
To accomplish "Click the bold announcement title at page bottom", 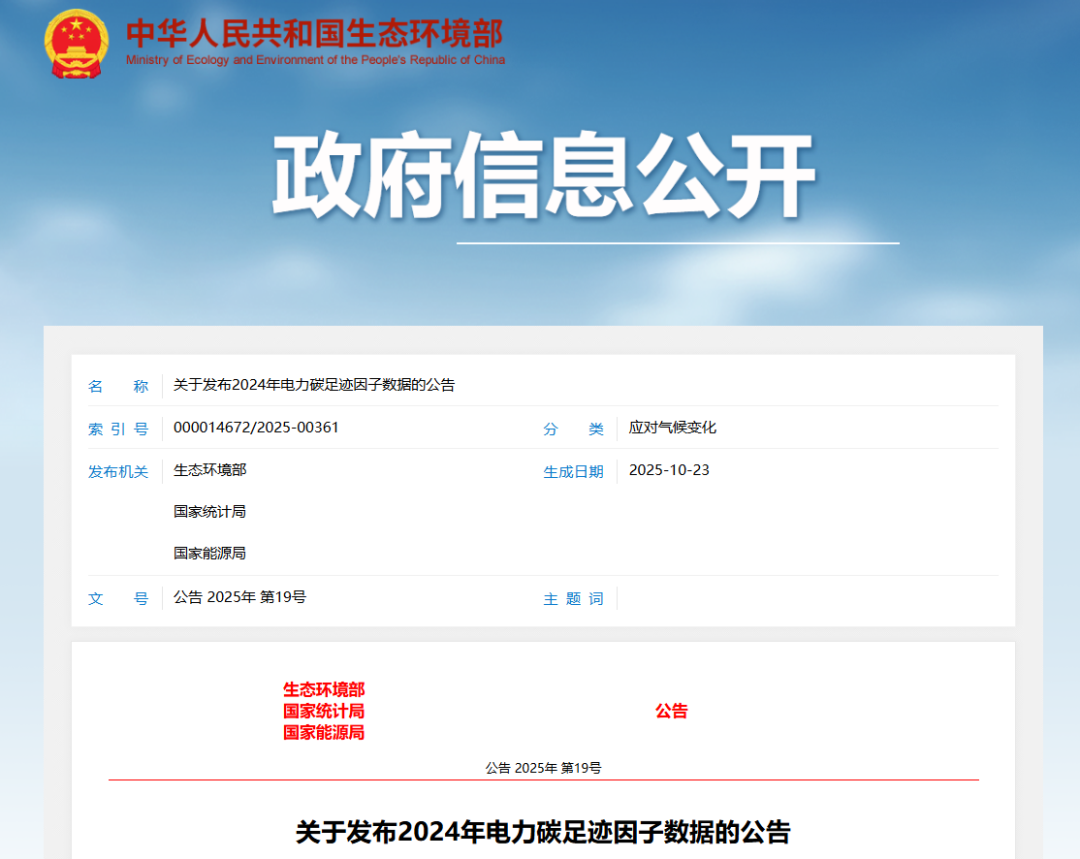I will pos(543,832).
